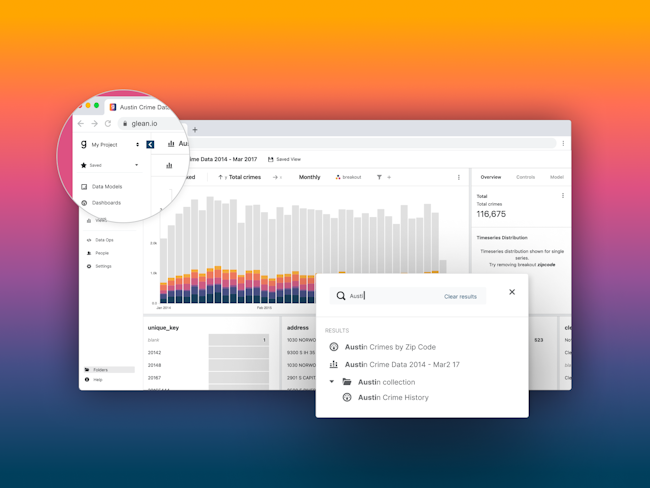Select the 20167 value in unique_key
The image size is (650, 488).
154,378
